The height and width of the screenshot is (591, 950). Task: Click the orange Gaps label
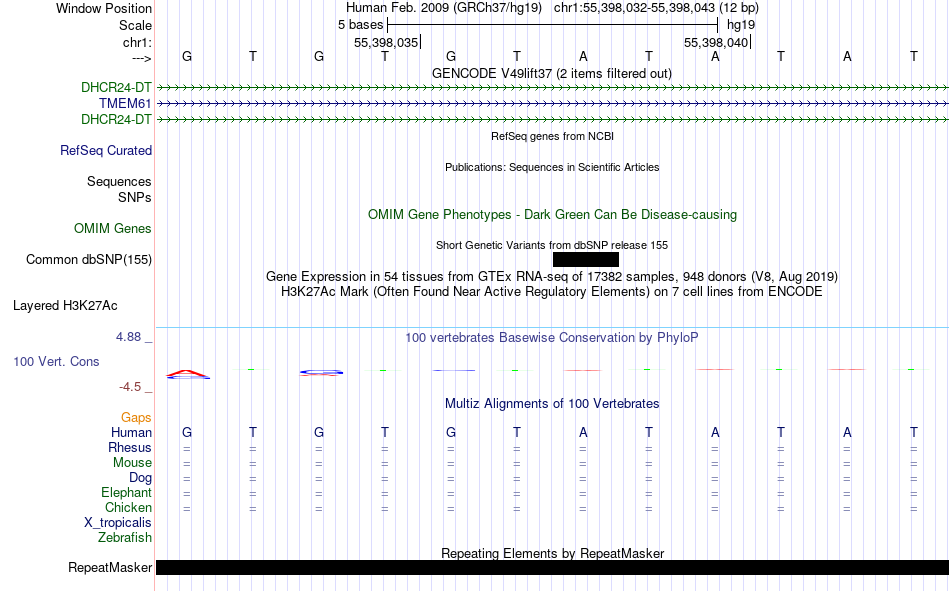click(136, 417)
